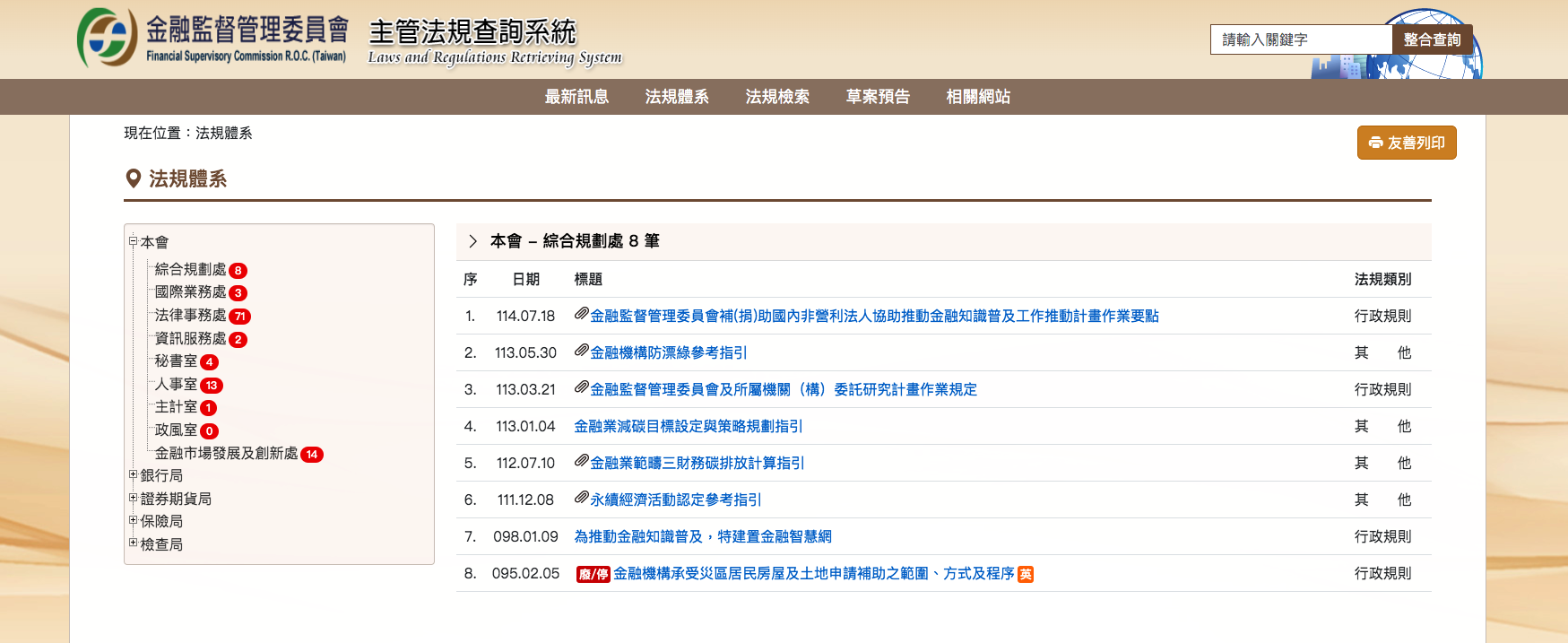Select 金融市場發展及創新處 in the tree
Viewport: 1568px width, 643px height.
point(226,454)
